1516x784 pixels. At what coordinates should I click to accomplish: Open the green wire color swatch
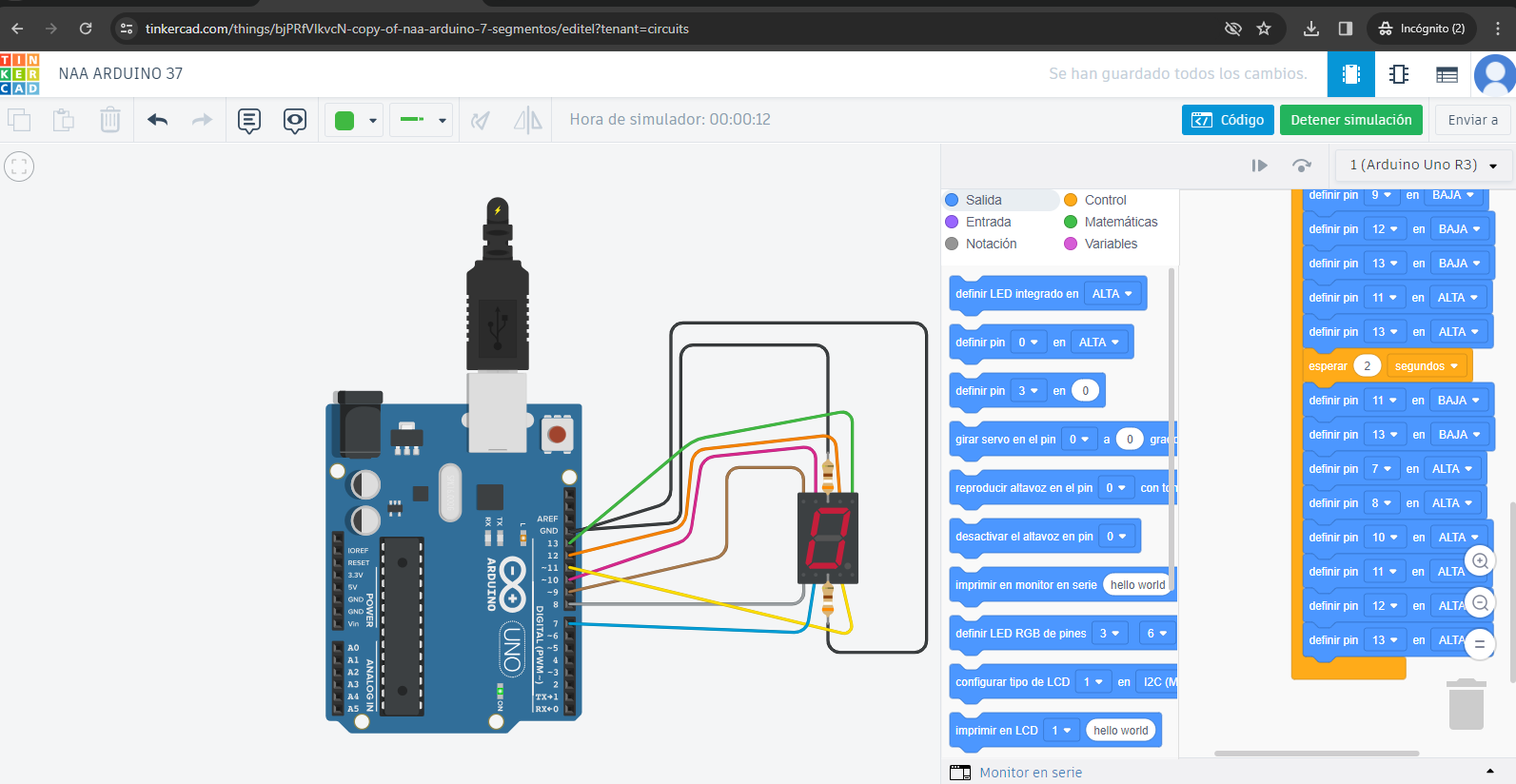(354, 120)
